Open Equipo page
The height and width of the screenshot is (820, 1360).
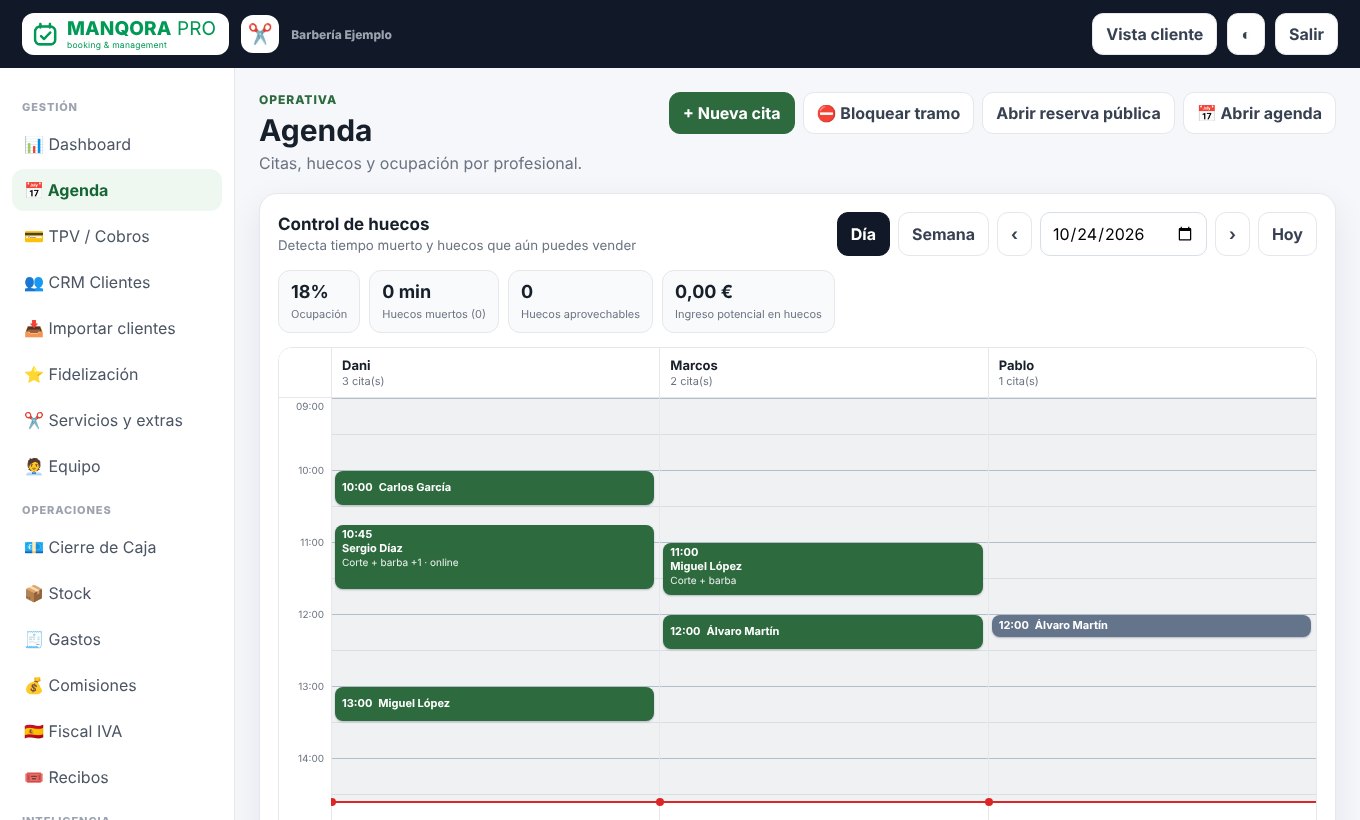click(x=117, y=466)
